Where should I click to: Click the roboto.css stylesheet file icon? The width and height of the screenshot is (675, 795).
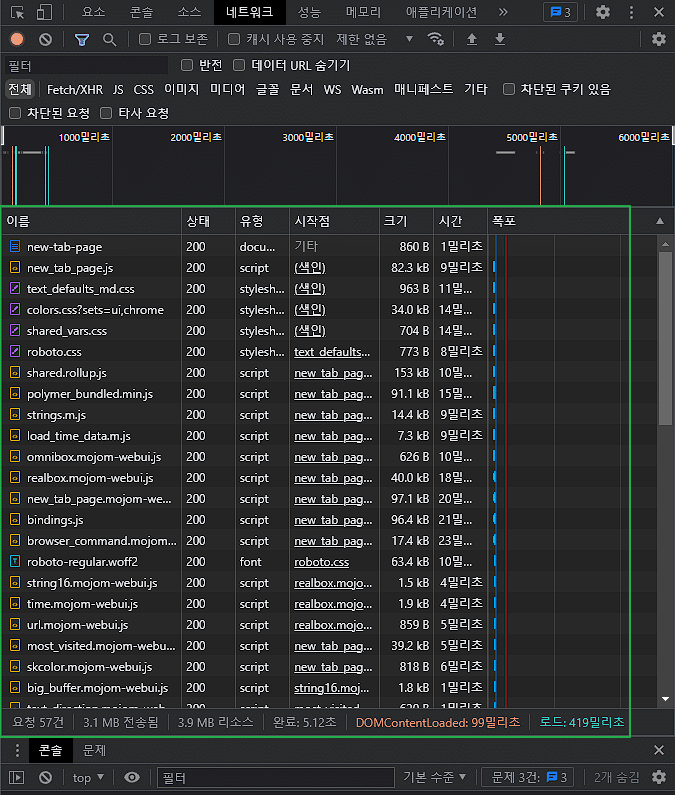(x=15, y=351)
